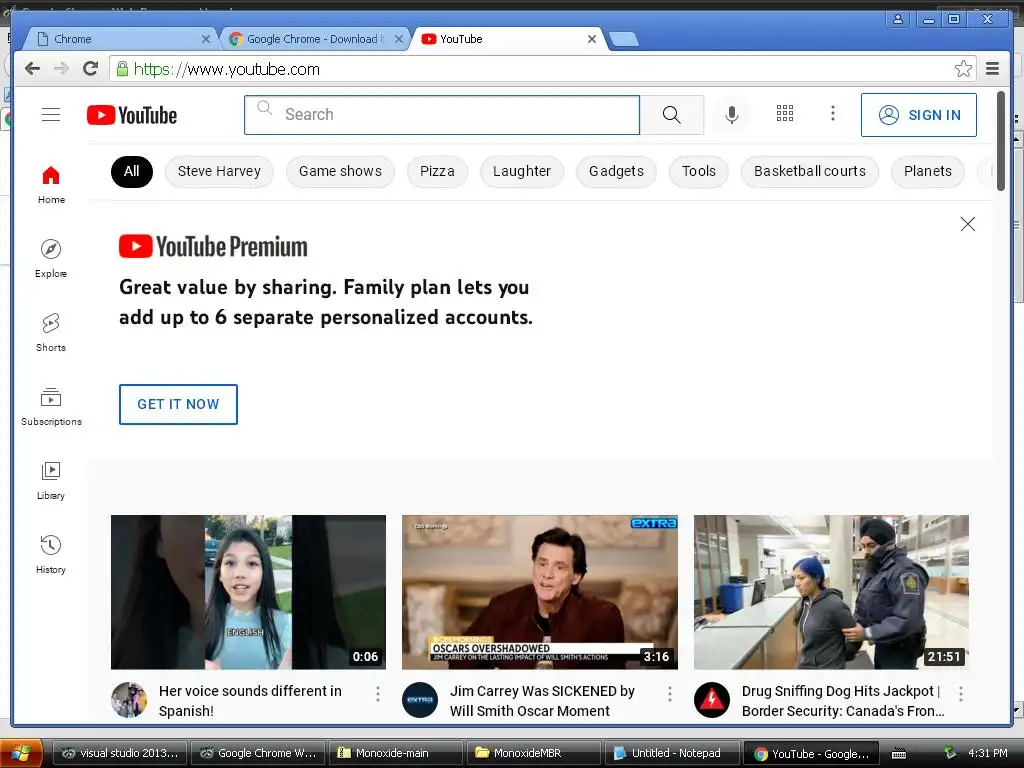Viewport: 1024px width, 768px height.
Task: Select the Gadgets chip
Action: [616, 172]
